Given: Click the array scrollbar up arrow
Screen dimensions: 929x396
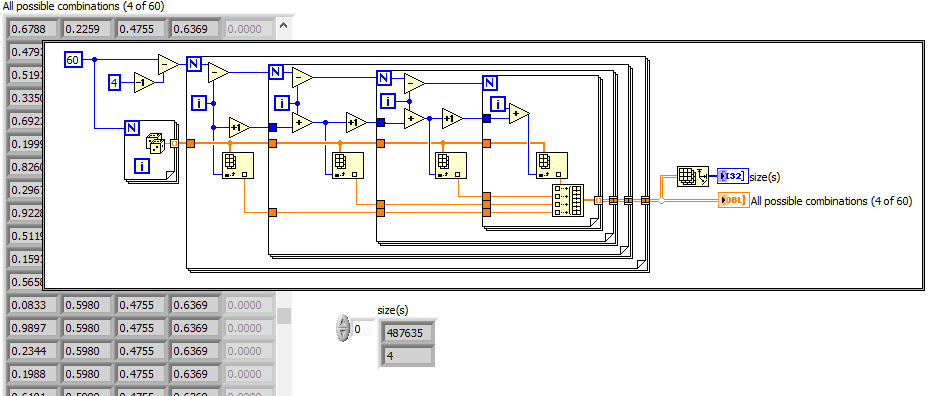Looking at the screenshot, I should coord(284,27).
